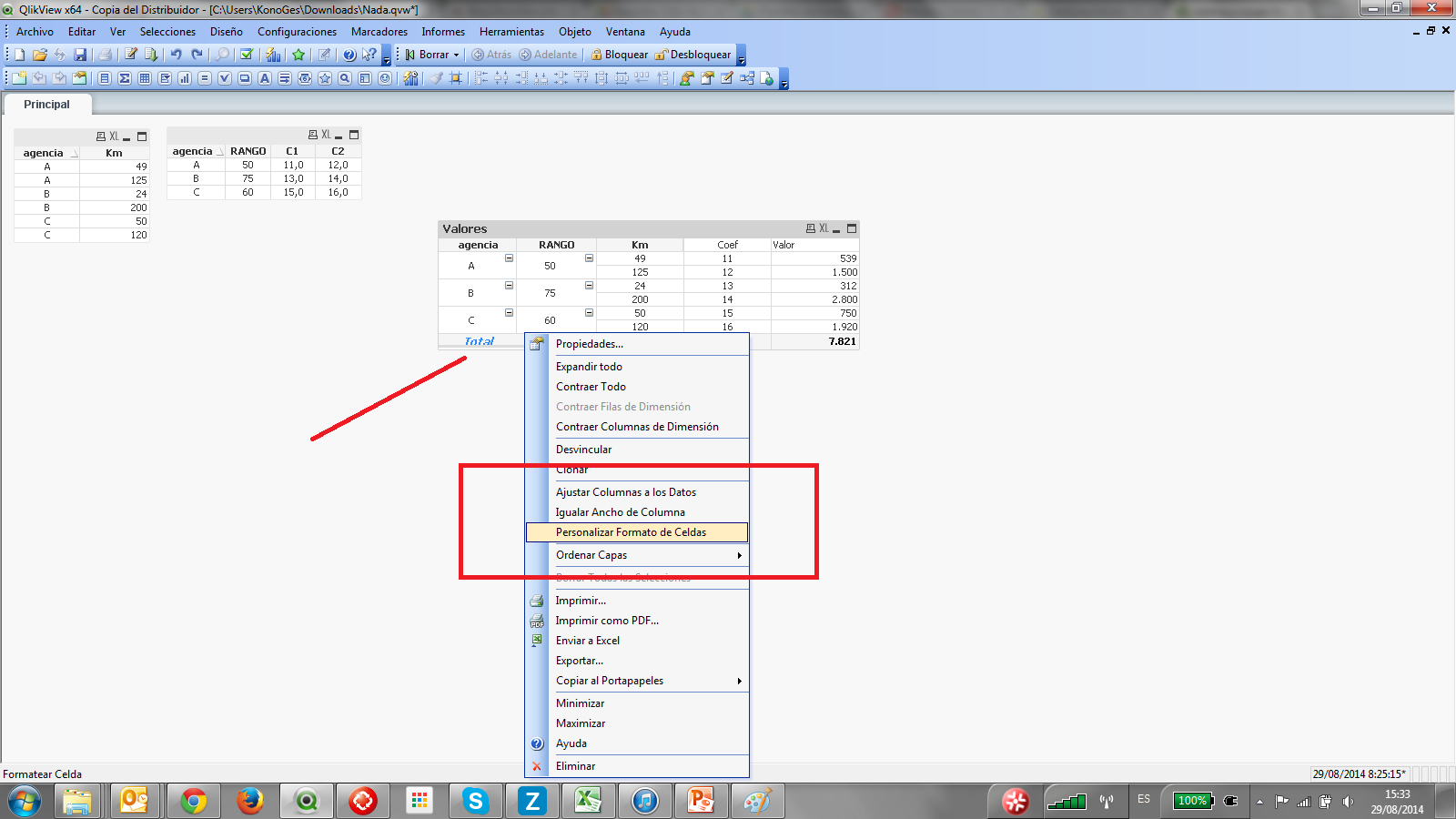
Task: Open Firefox from the taskbar
Action: point(249,801)
